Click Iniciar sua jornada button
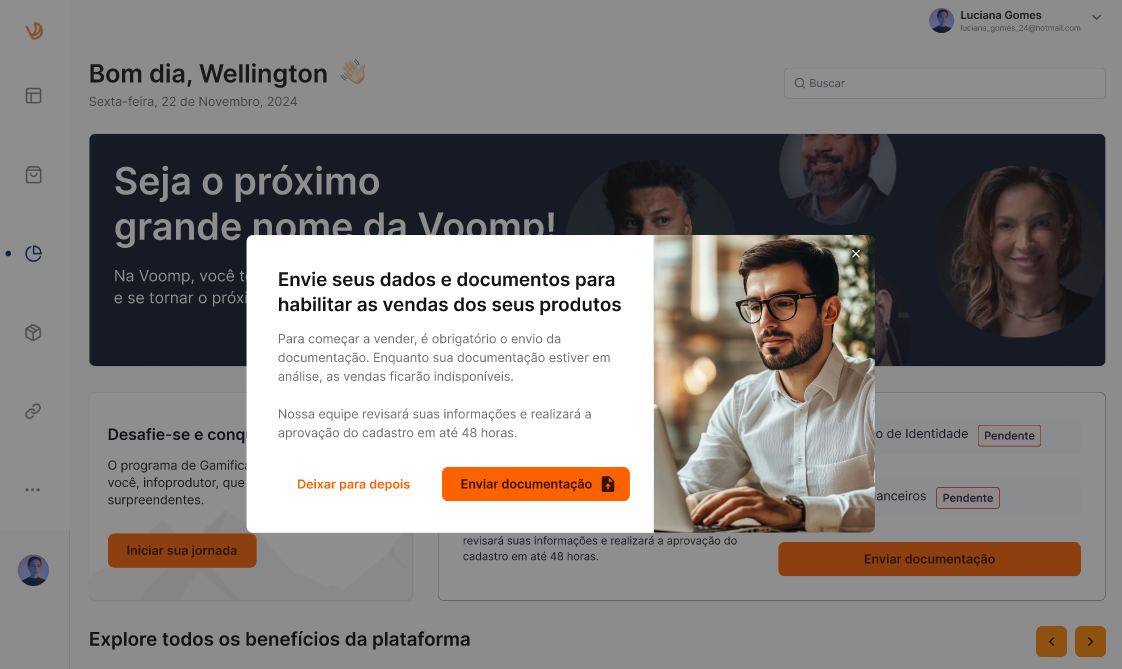The width and height of the screenshot is (1122, 669). [x=182, y=550]
